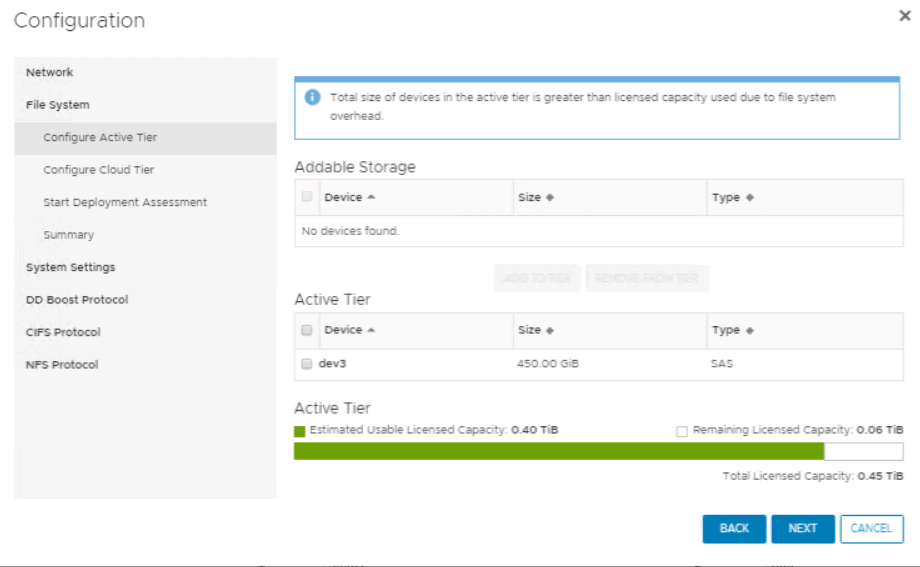The image size is (920, 567).
Task: Click the green Estimated Usable legend swatch
Action: pyautogui.click(x=299, y=431)
